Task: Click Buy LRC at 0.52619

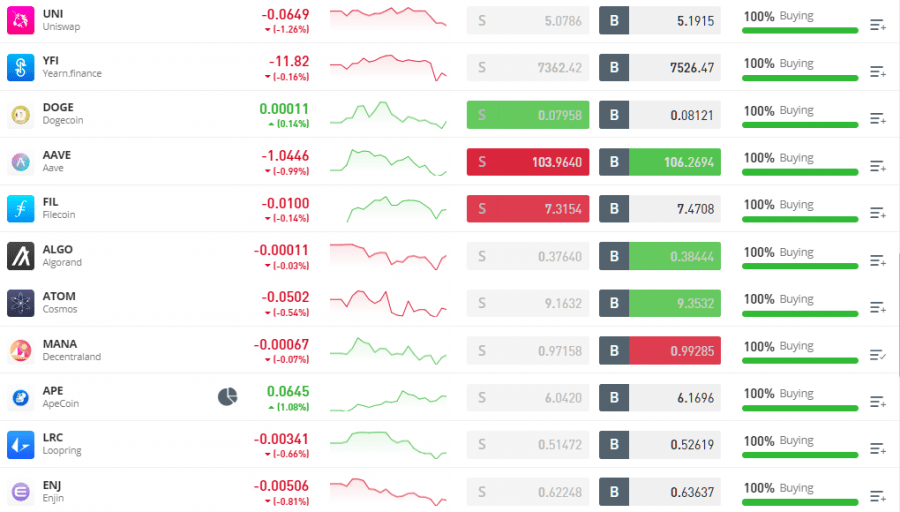Action: [x=660, y=444]
